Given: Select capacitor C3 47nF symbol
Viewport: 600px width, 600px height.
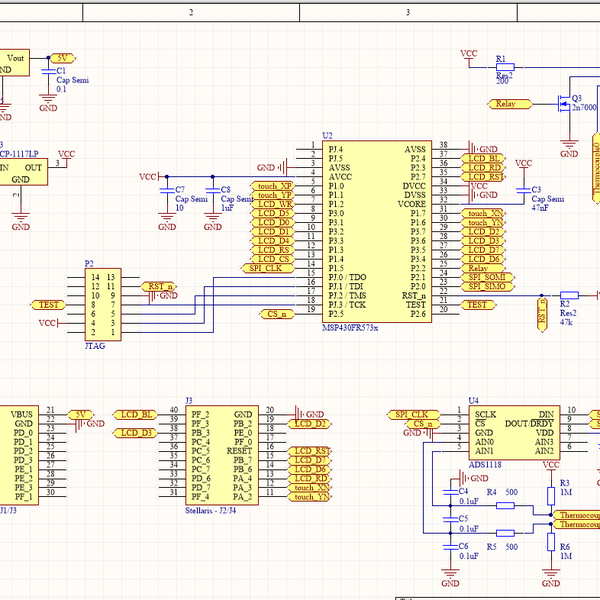Looking at the screenshot, I should (x=523, y=190).
